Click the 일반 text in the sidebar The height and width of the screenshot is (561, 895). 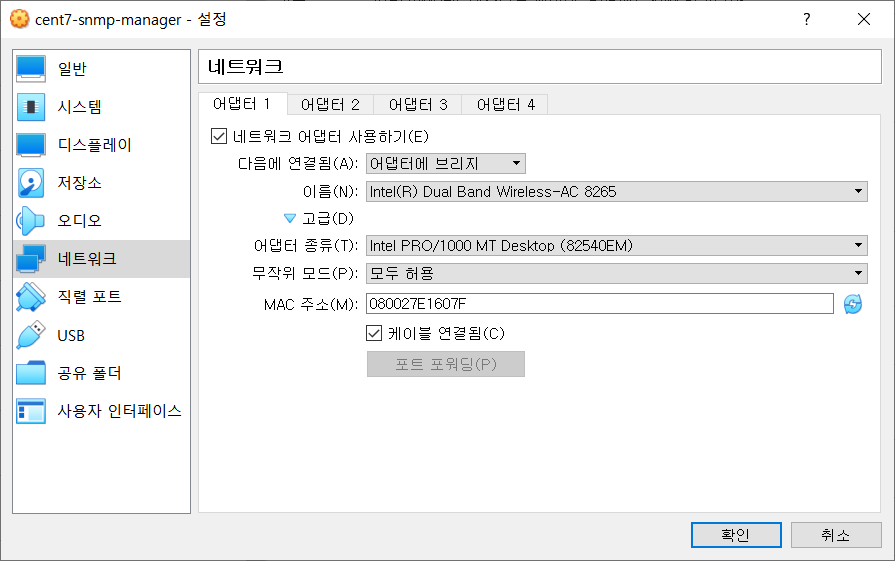(x=71, y=69)
